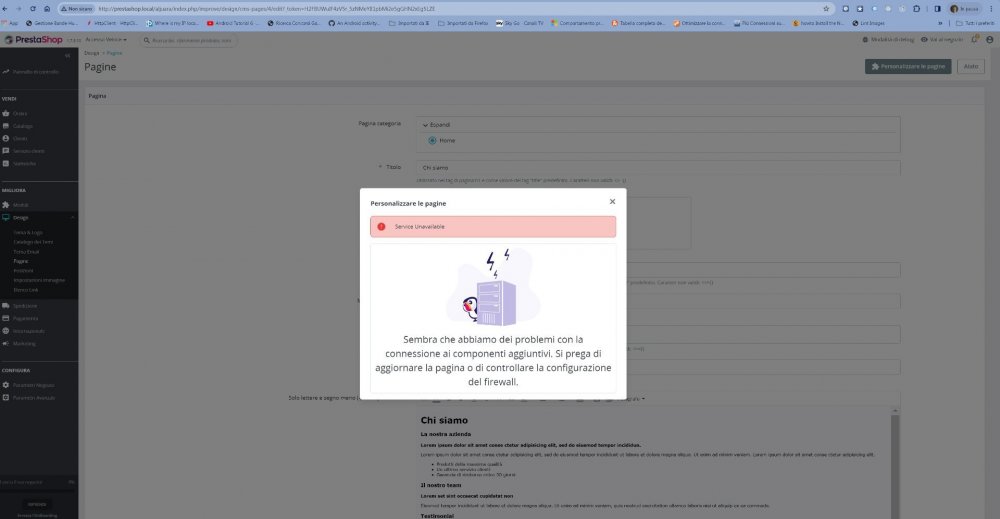Open Tema Email submenu item

[x=26, y=252]
